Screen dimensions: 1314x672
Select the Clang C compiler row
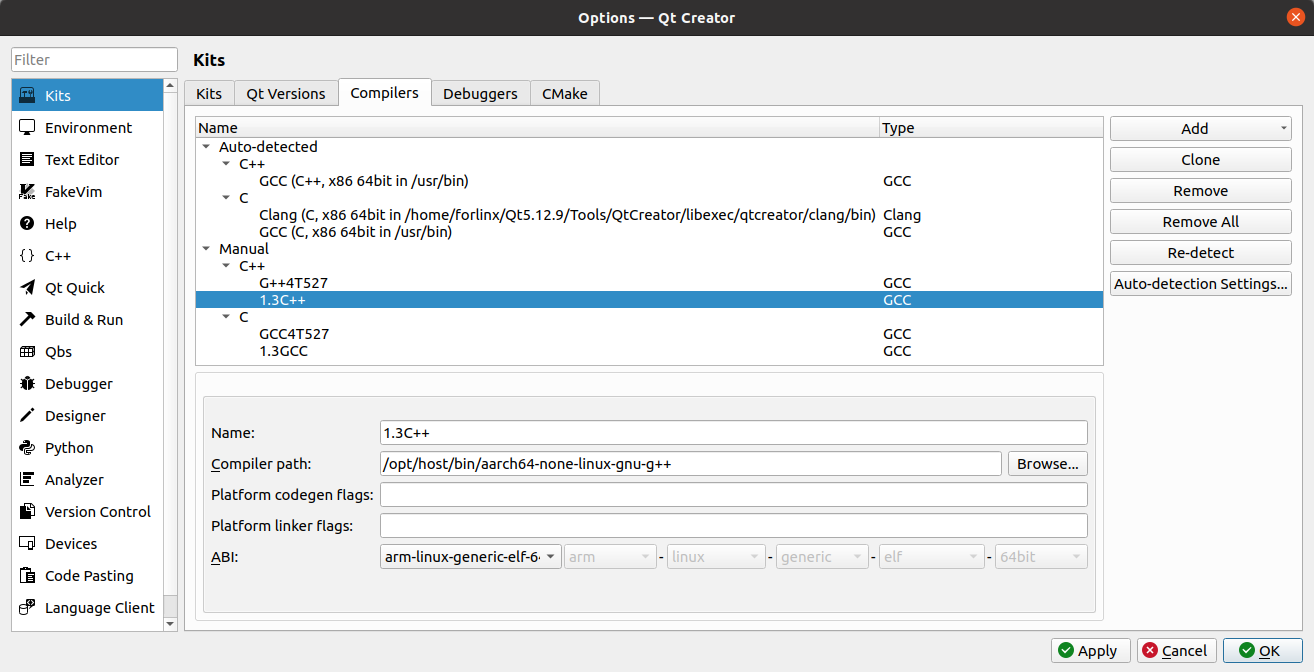[649, 215]
